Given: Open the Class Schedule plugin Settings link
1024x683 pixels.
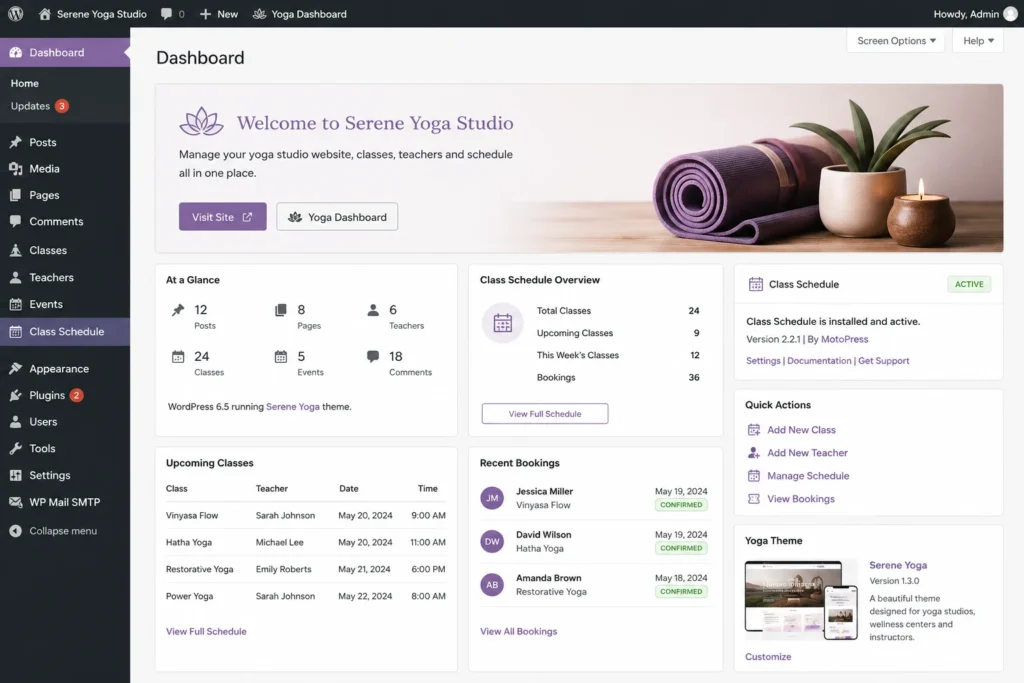Looking at the screenshot, I should [763, 360].
